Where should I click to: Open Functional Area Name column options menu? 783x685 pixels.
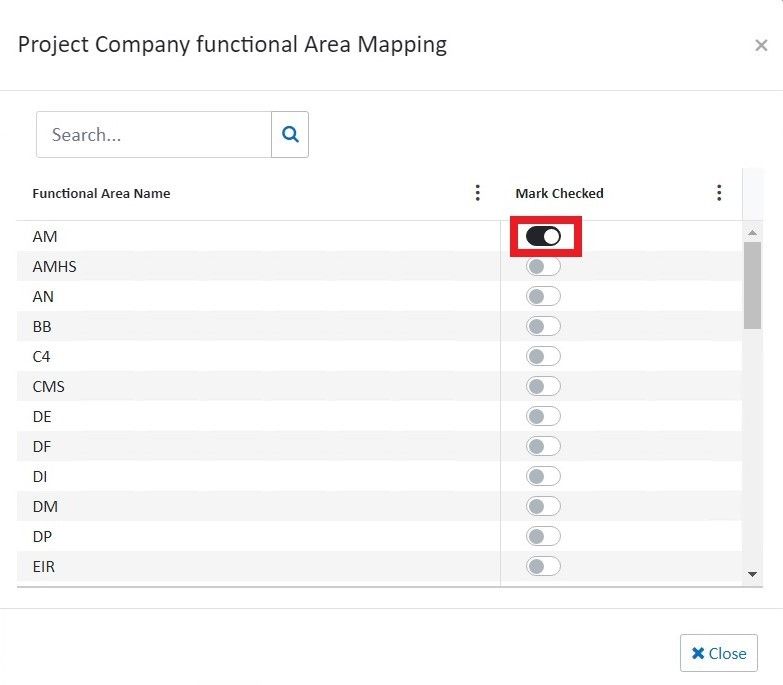point(478,193)
